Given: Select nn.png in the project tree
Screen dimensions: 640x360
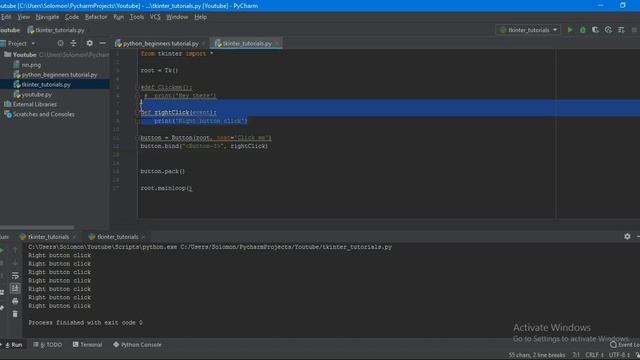Looking at the screenshot, I should point(31,65).
